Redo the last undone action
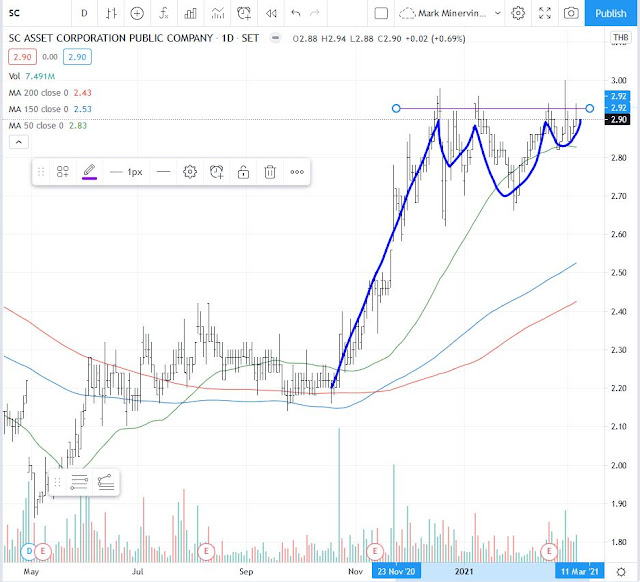The height and width of the screenshot is (582, 640). point(314,13)
